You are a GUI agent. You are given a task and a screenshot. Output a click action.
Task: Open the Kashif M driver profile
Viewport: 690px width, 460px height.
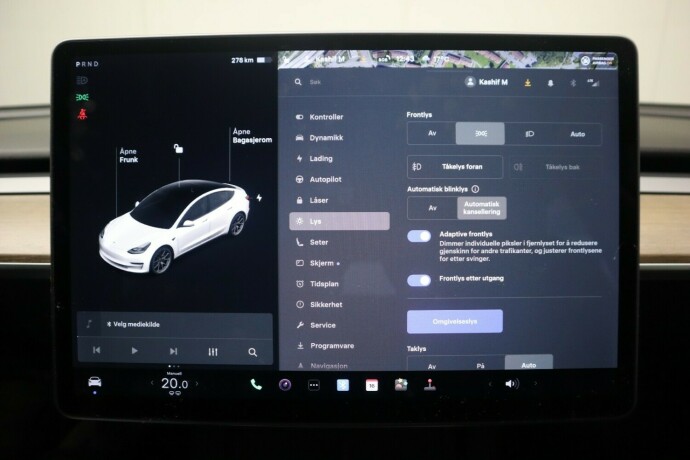tap(486, 82)
